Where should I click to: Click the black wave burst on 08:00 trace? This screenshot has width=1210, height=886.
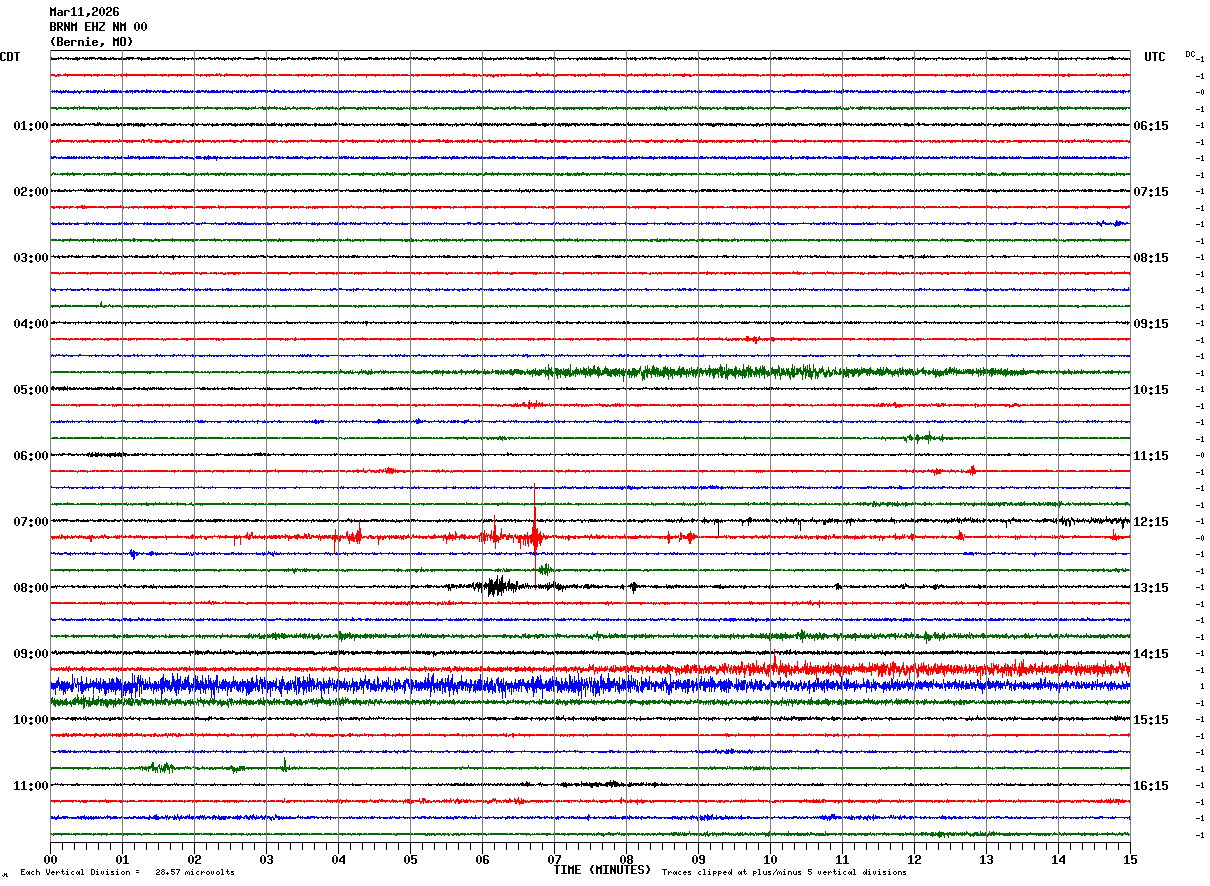point(496,587)
